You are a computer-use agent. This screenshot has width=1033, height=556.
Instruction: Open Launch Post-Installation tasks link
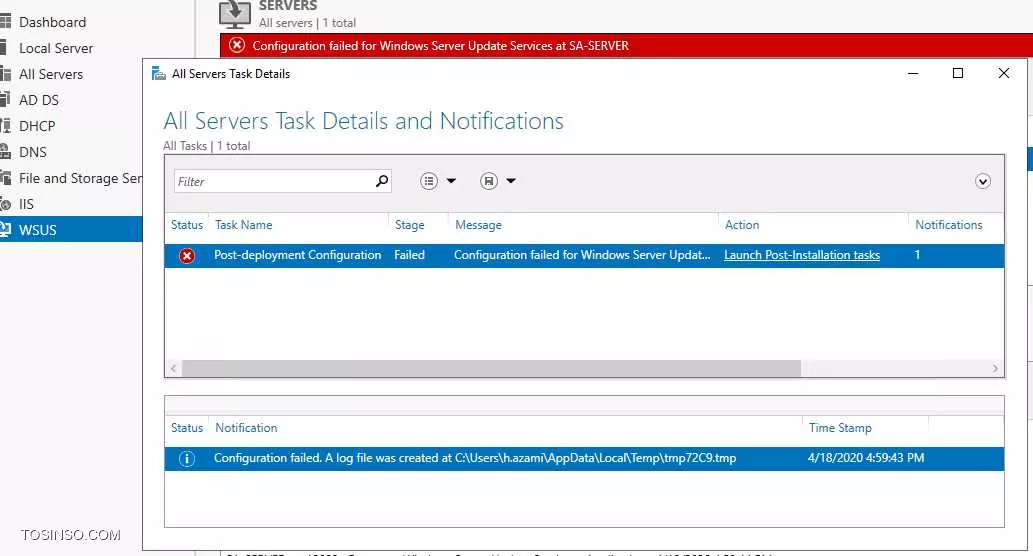(802, 255)
